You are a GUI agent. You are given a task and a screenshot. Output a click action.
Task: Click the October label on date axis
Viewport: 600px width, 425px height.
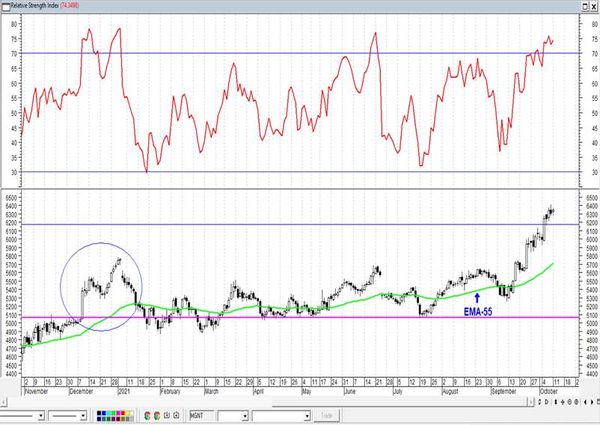[548, 391]
